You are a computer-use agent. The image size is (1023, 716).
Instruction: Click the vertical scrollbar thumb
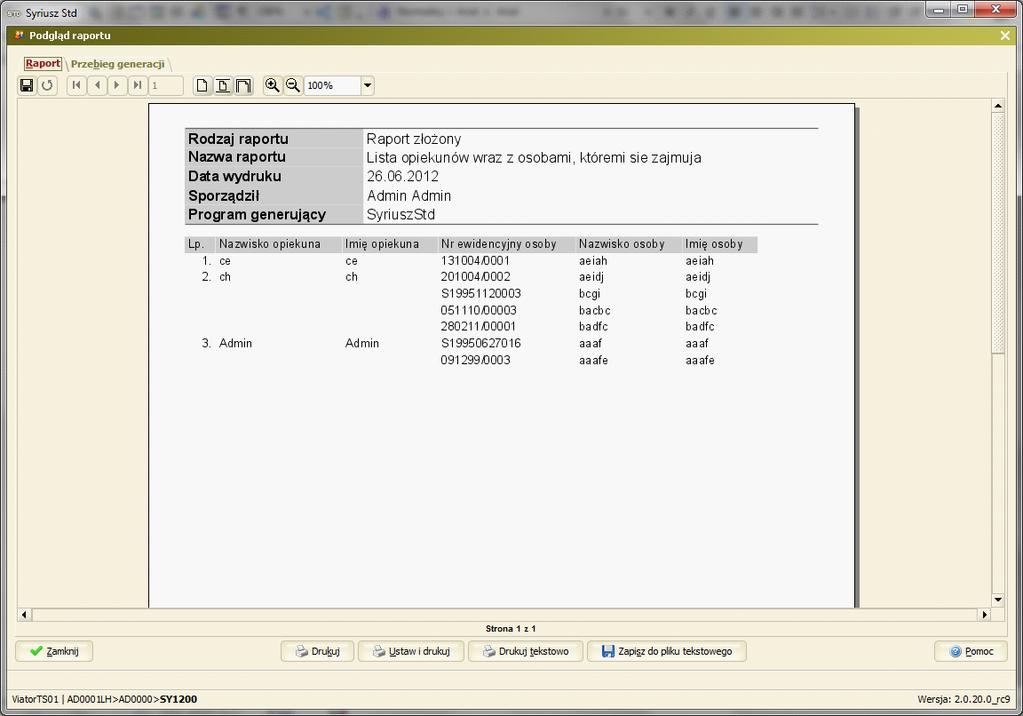pyautogui.click(x=998, y=233)
